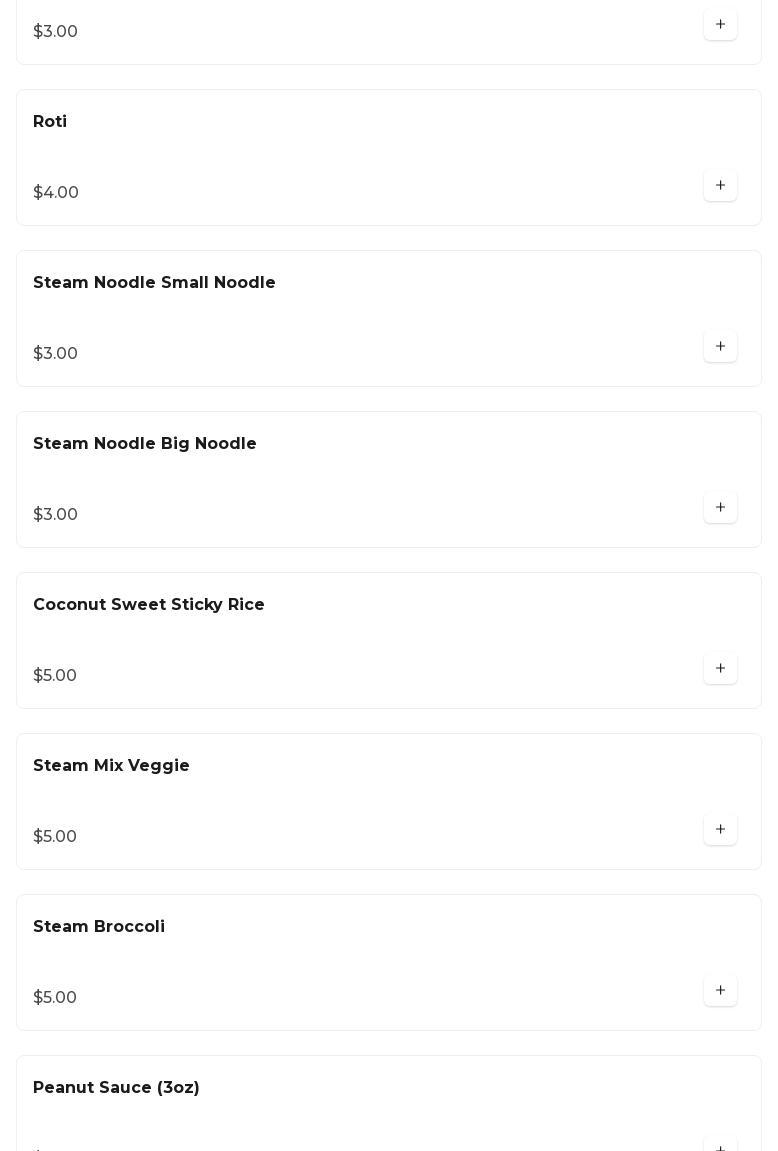Open the Roti item details

[50, 122]
